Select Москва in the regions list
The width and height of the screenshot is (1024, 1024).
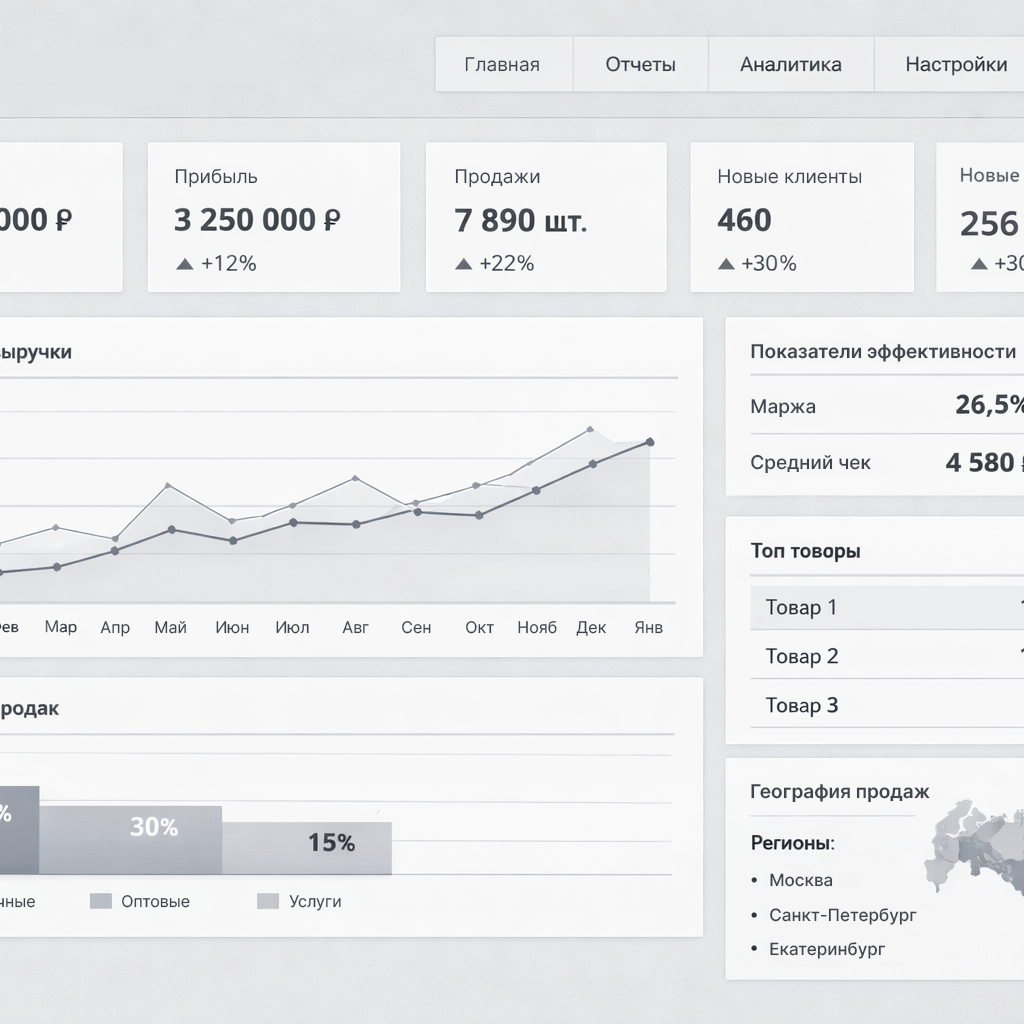pos(801,880)
